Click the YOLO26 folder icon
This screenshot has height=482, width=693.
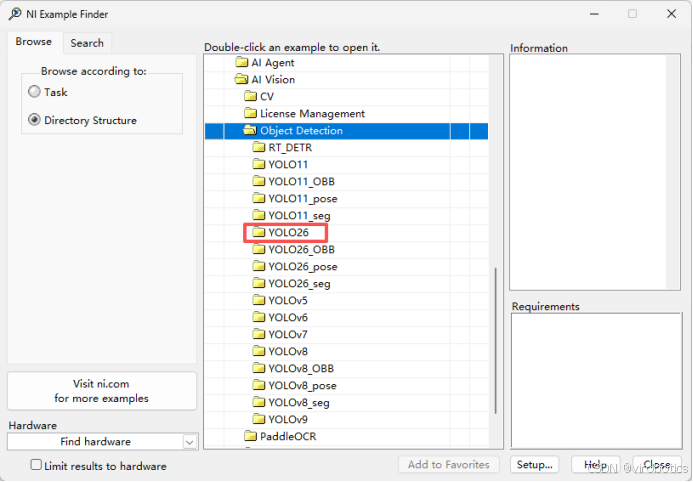259,232
